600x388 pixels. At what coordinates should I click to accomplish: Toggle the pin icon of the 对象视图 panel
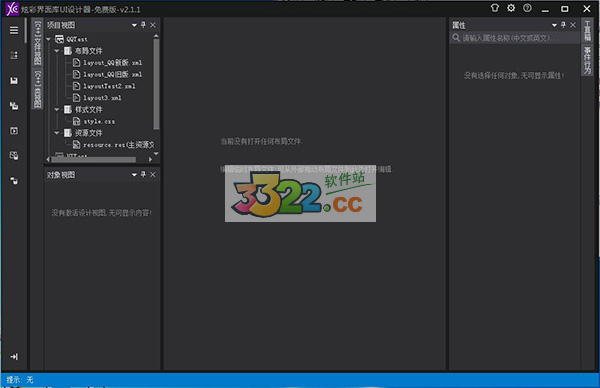143,174
